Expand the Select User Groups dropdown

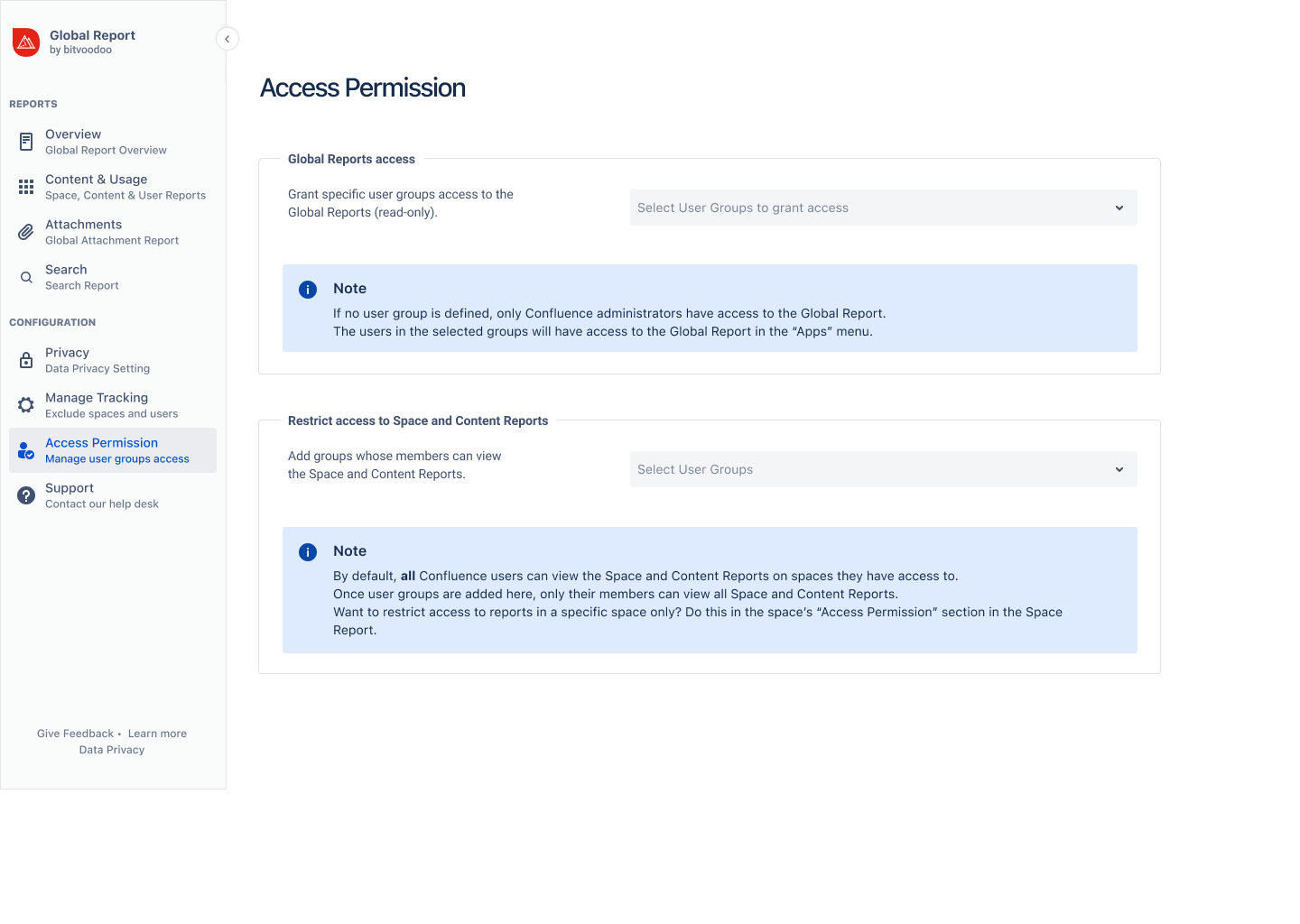882,469
